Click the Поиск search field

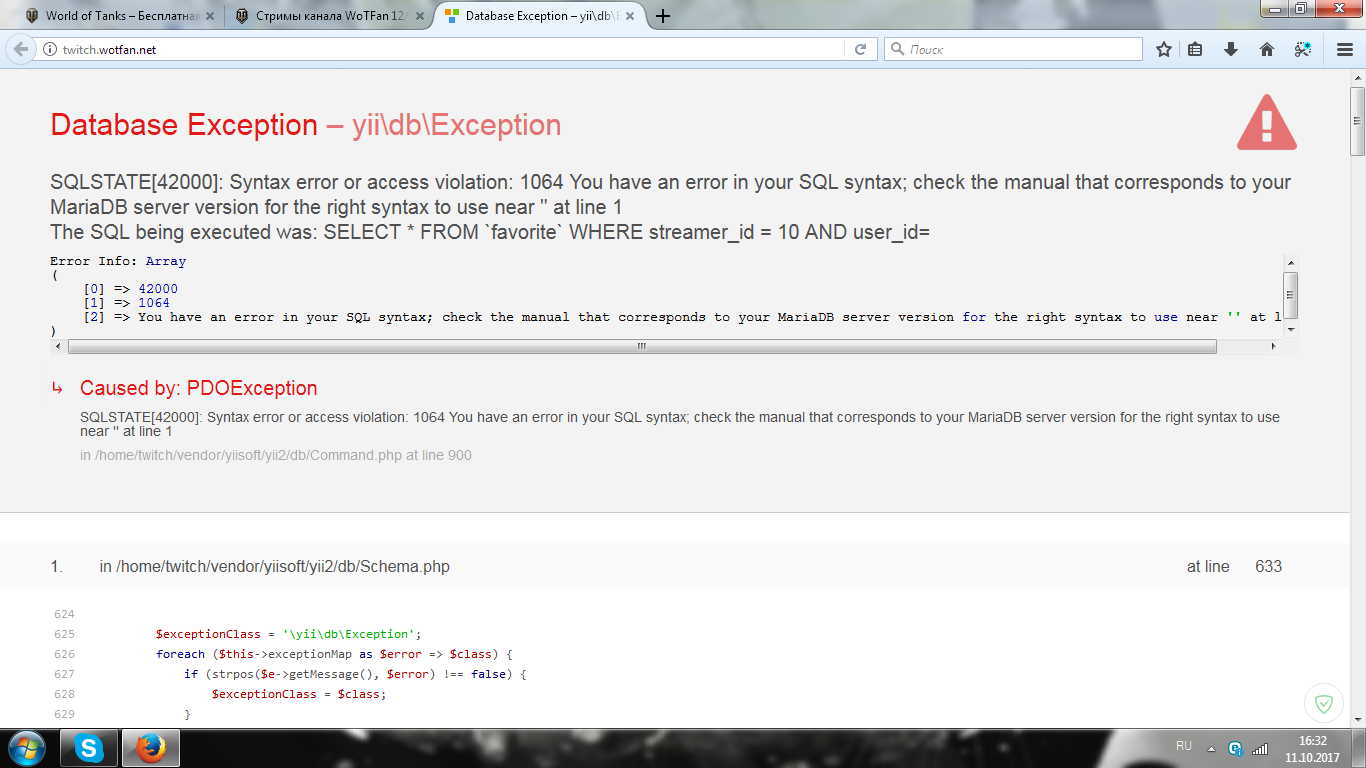coord(1020,49)
